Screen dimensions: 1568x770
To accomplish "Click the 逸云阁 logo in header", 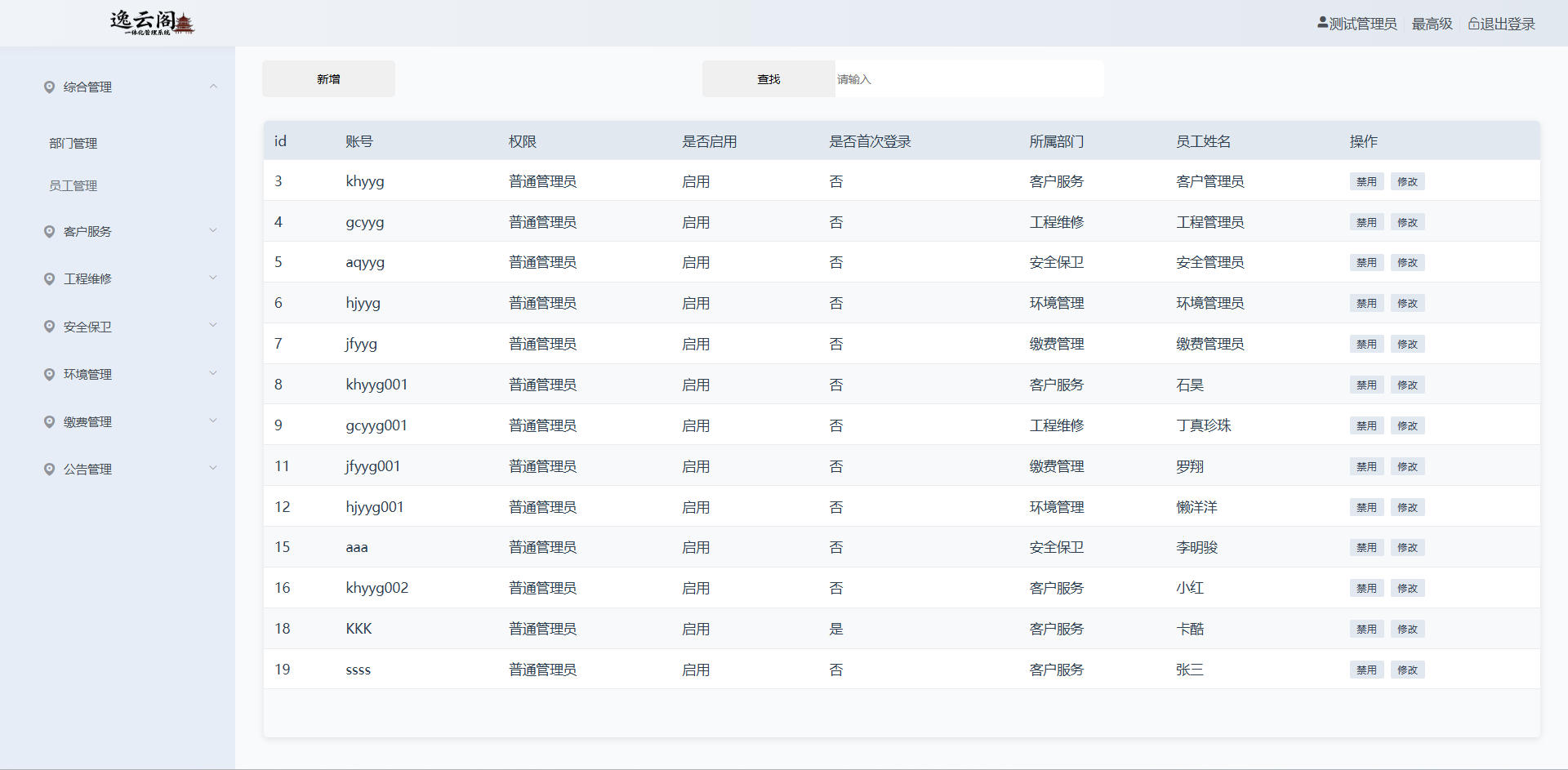I will click(153, 23).
